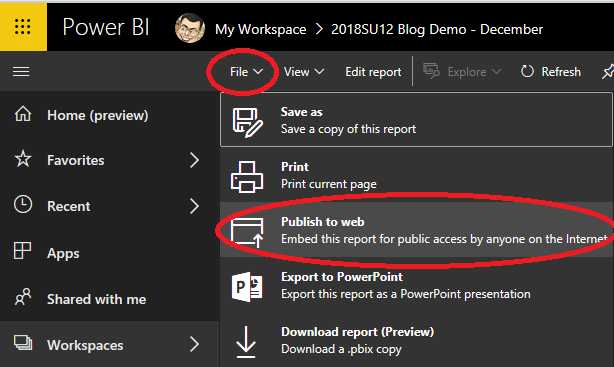The image size is (614, 367).
Task: Click 'Embed this report for public access' text
Action: [444, 239]
